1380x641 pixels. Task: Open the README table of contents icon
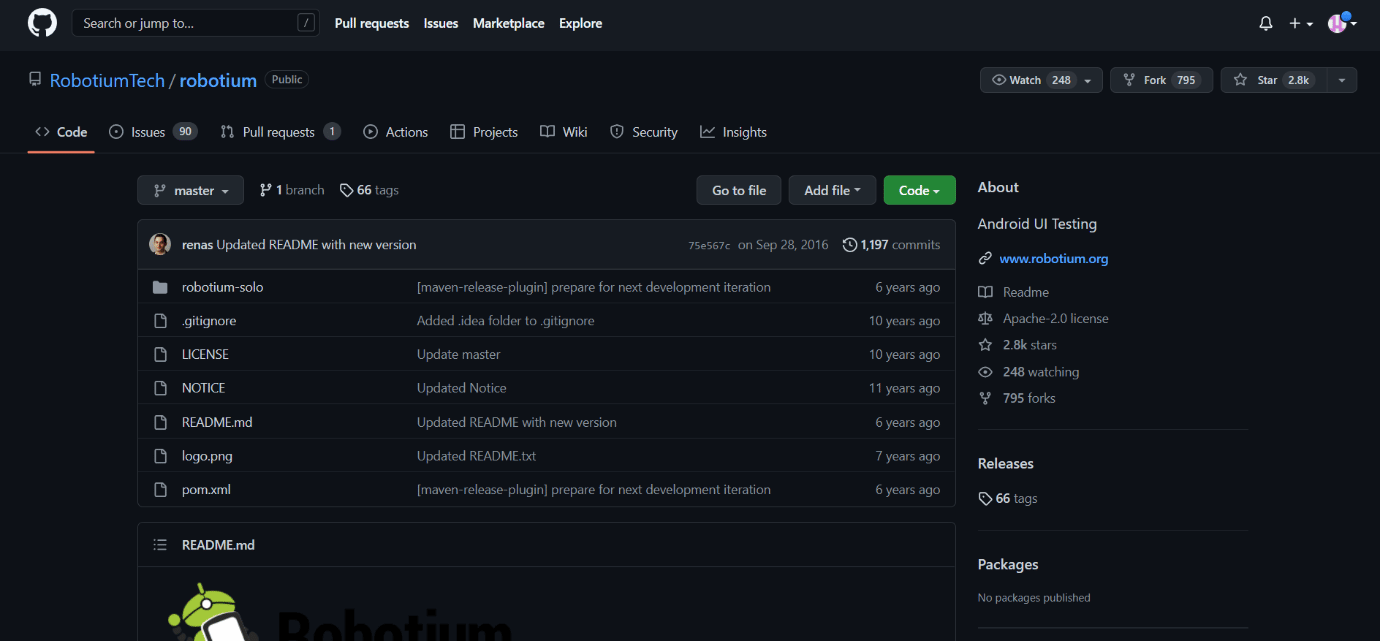(x=160, y=545)
